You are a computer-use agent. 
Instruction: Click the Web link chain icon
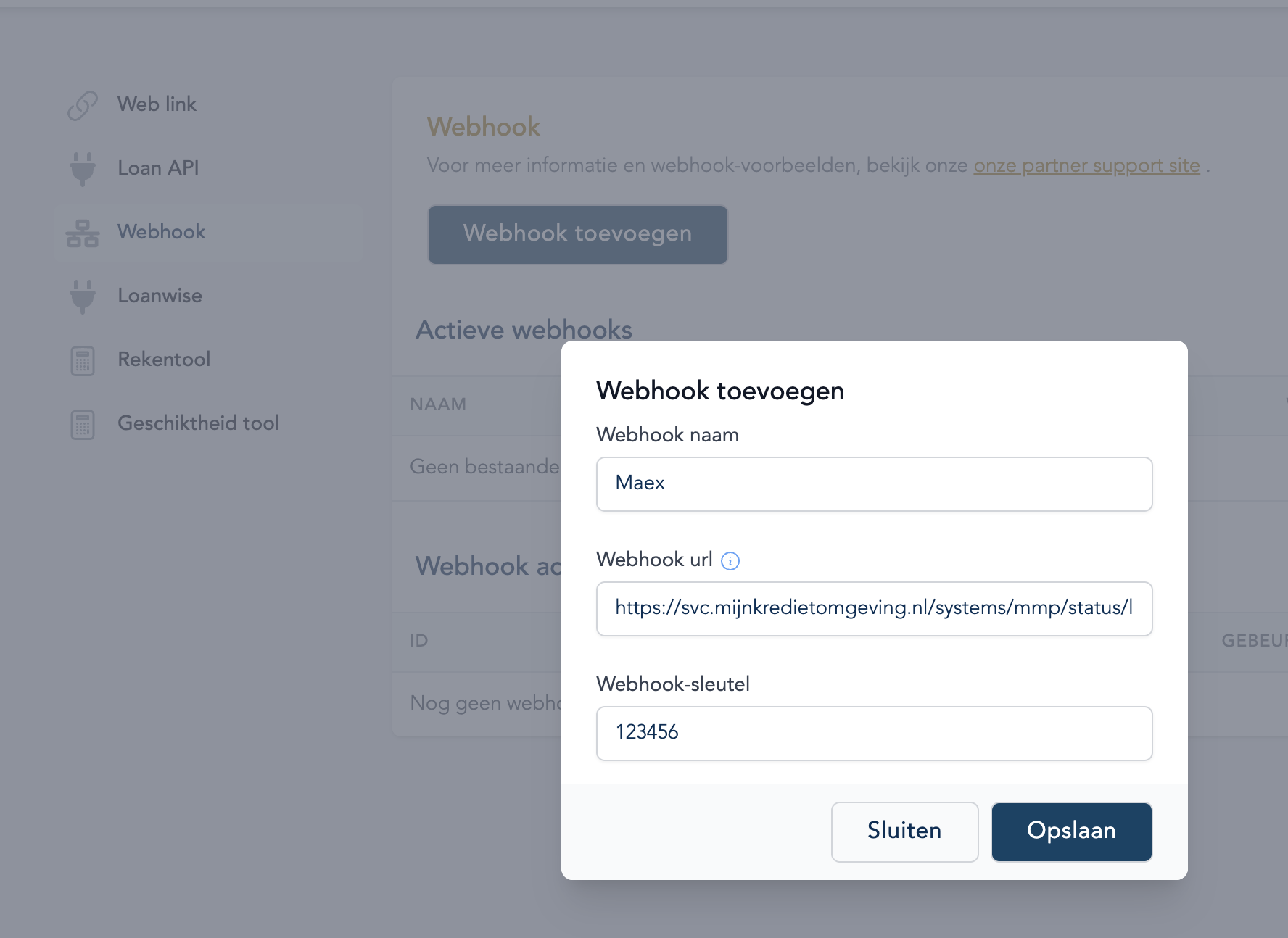(x=83, y=105)
